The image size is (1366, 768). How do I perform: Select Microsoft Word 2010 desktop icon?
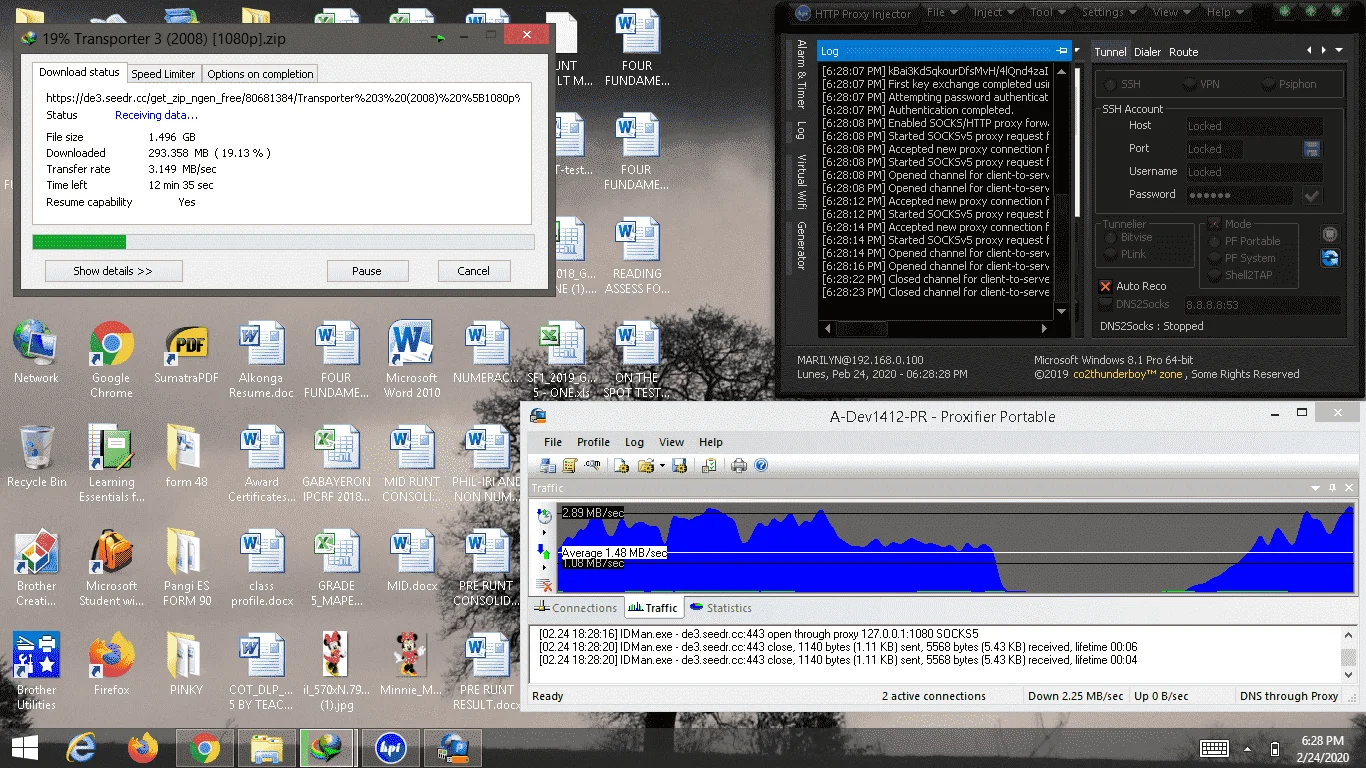coord(411,359)
